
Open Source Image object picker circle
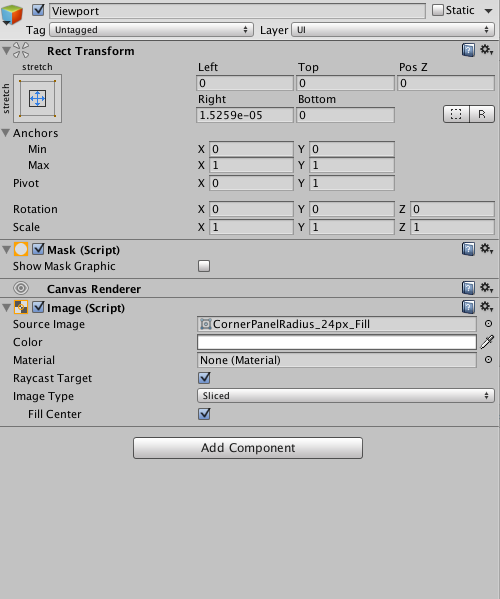click(488, 324)
